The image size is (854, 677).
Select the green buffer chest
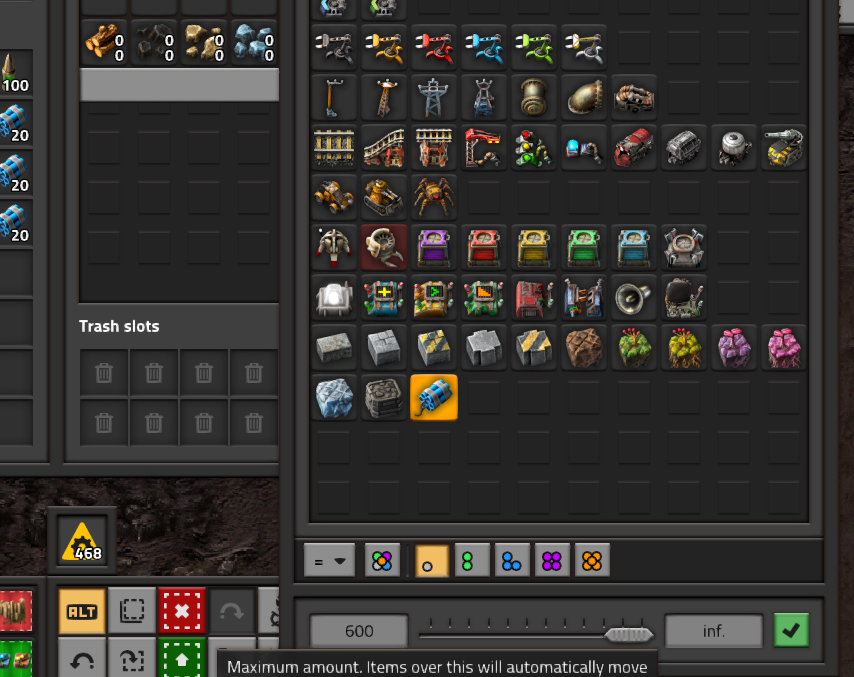[584, 247]
